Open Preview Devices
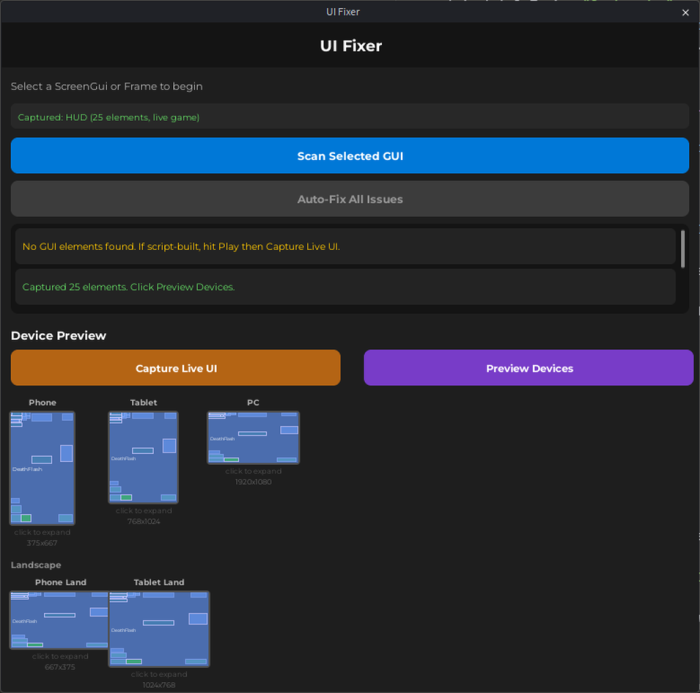700x693 pixels. (529, 367)
